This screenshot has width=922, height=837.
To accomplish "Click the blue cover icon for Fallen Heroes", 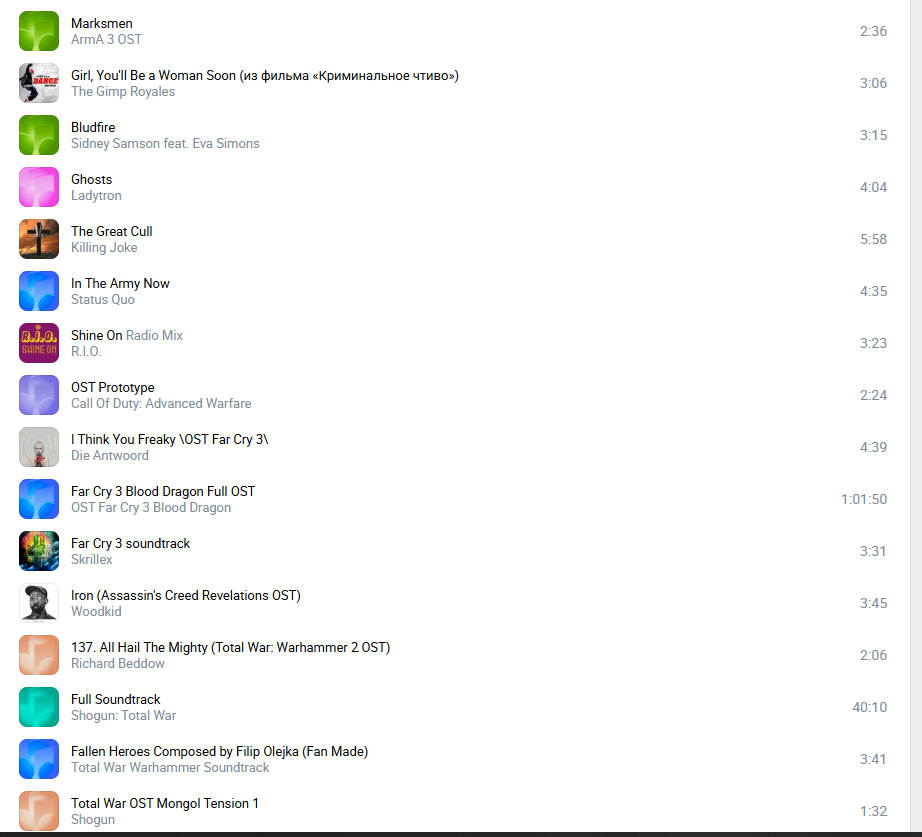I will 39,759.
